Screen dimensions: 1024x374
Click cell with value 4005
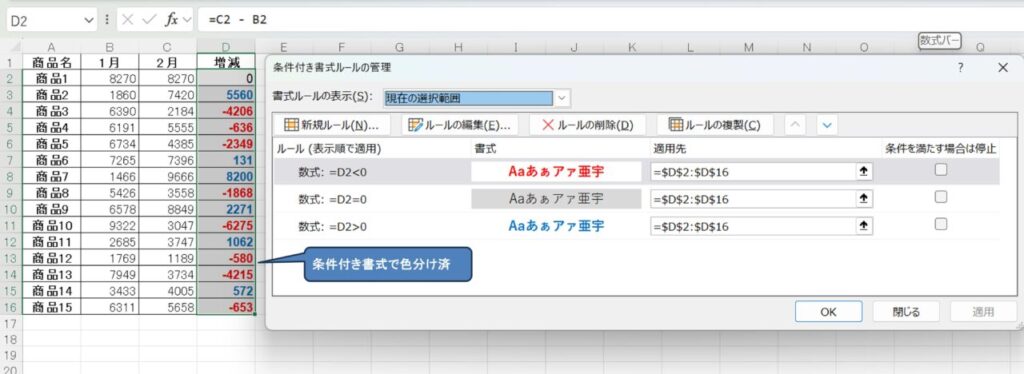pos(167,291)
